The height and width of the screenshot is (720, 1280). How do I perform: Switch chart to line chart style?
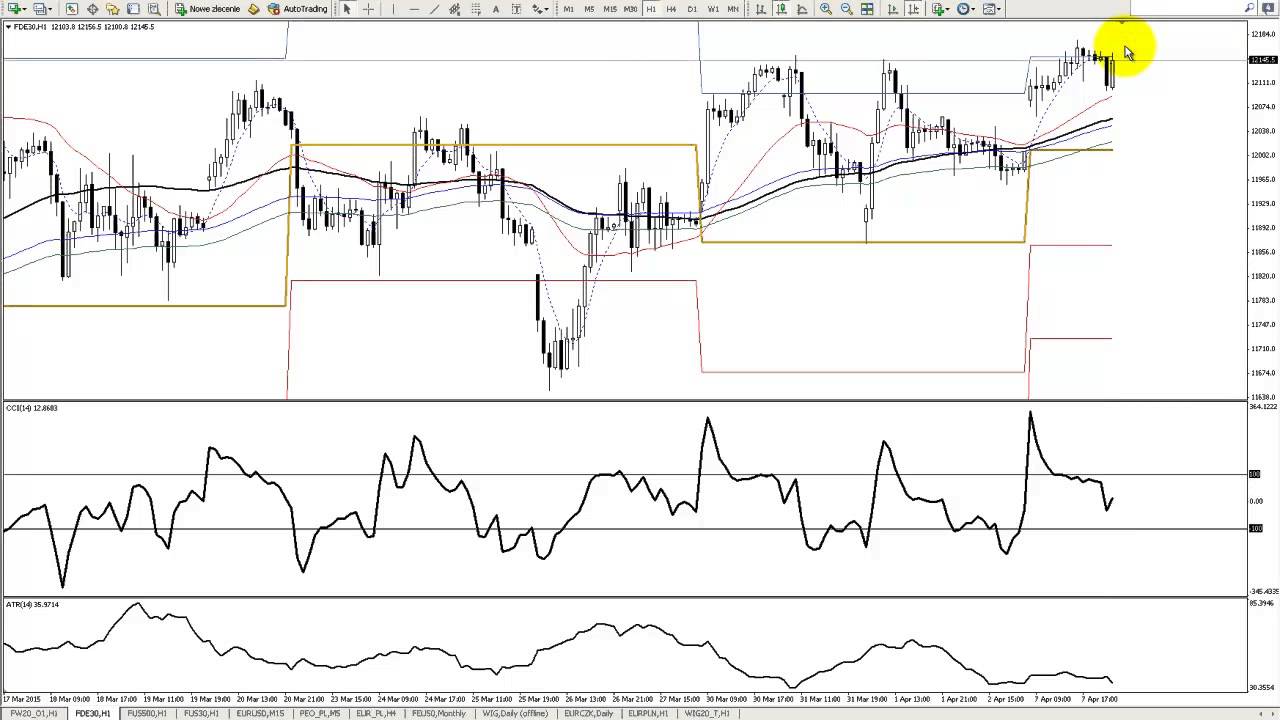802,9
